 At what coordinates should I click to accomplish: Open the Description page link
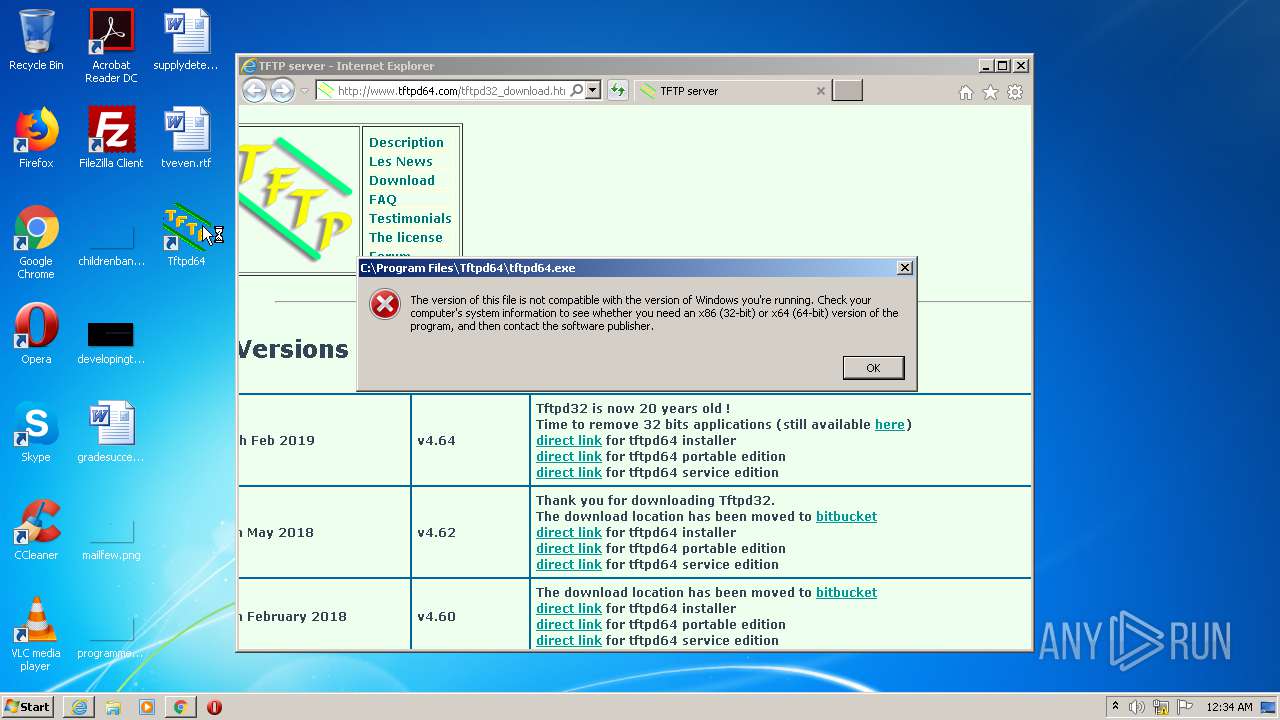pyautogui.click(x=406, y=142)
